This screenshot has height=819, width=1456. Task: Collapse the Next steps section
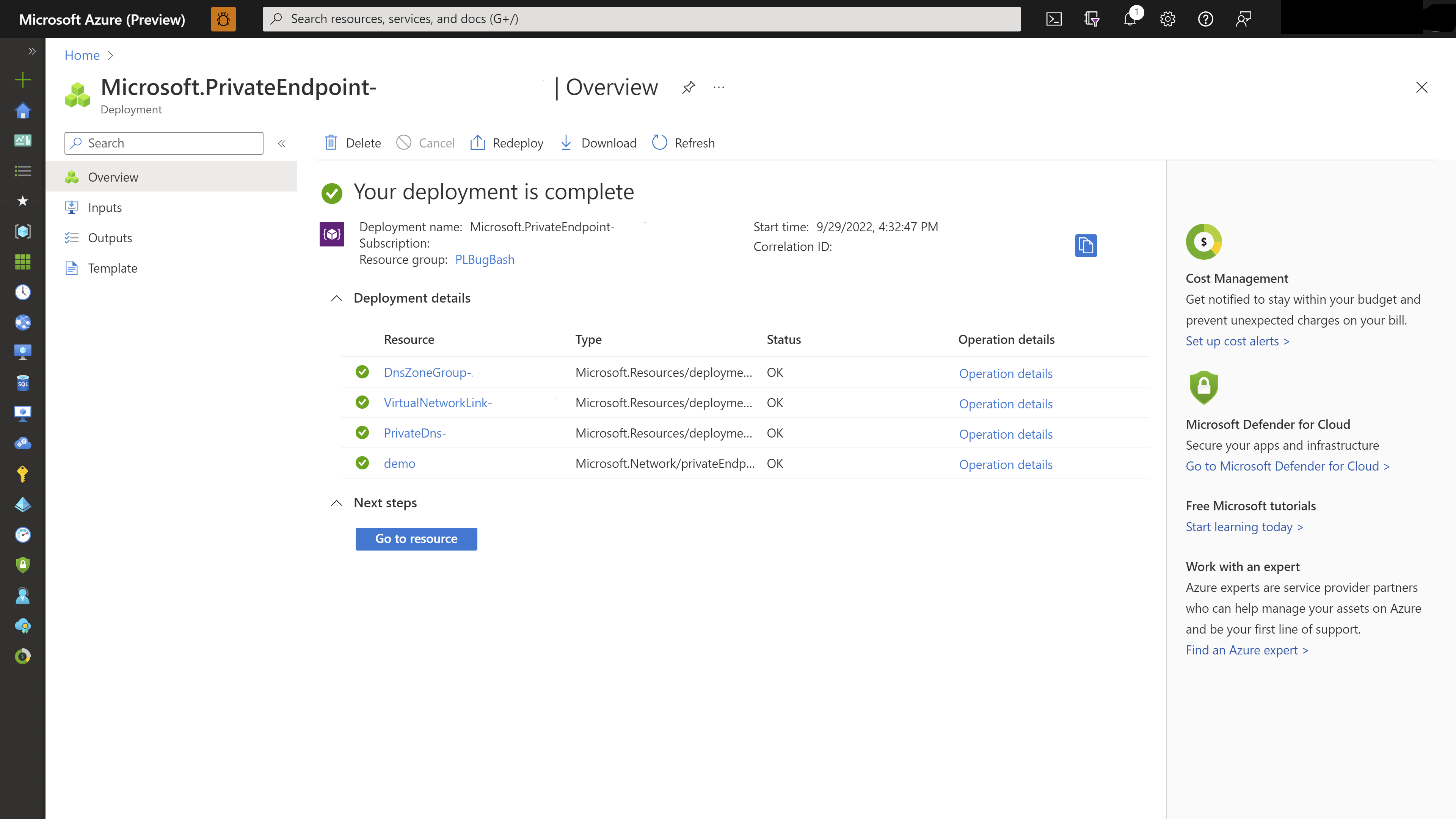click(x=337, y=503)
